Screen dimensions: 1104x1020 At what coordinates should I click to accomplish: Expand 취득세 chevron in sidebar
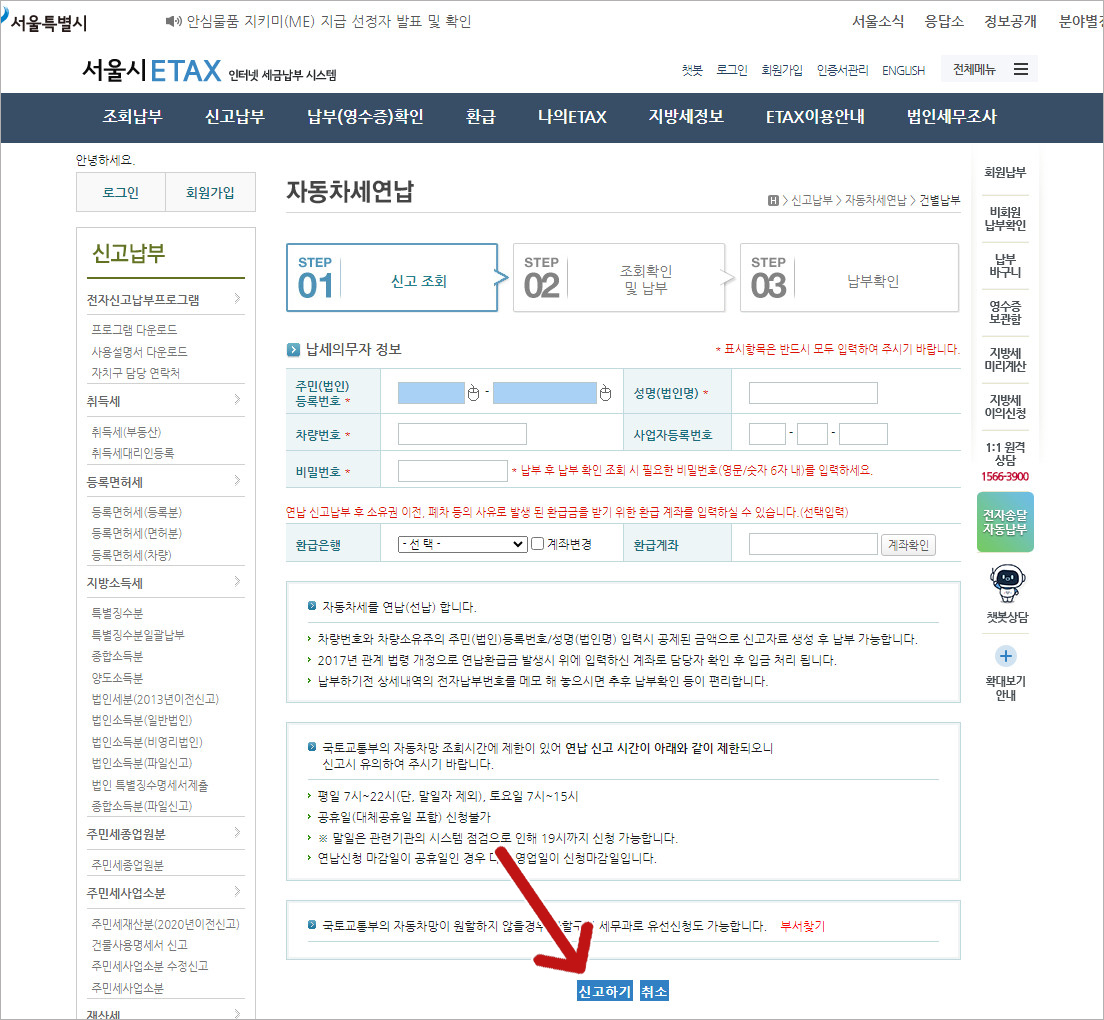tap(237, 400)
